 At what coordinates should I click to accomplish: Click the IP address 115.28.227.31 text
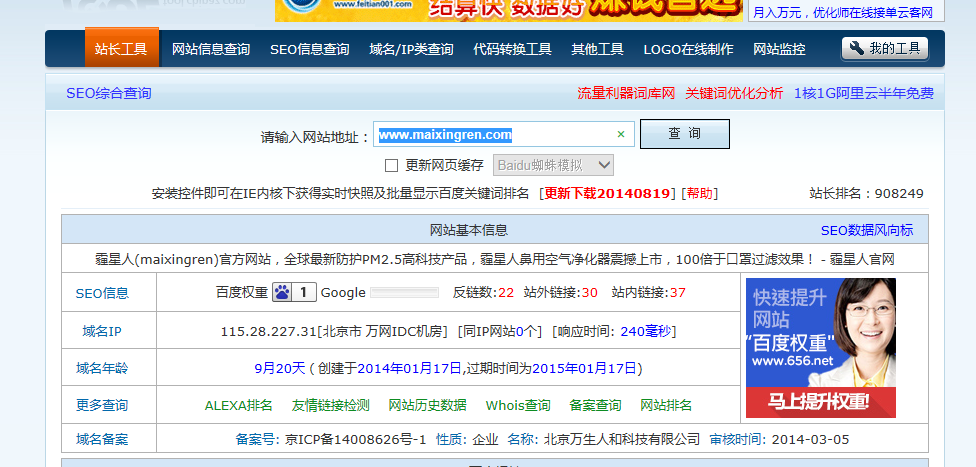(268, 331)
